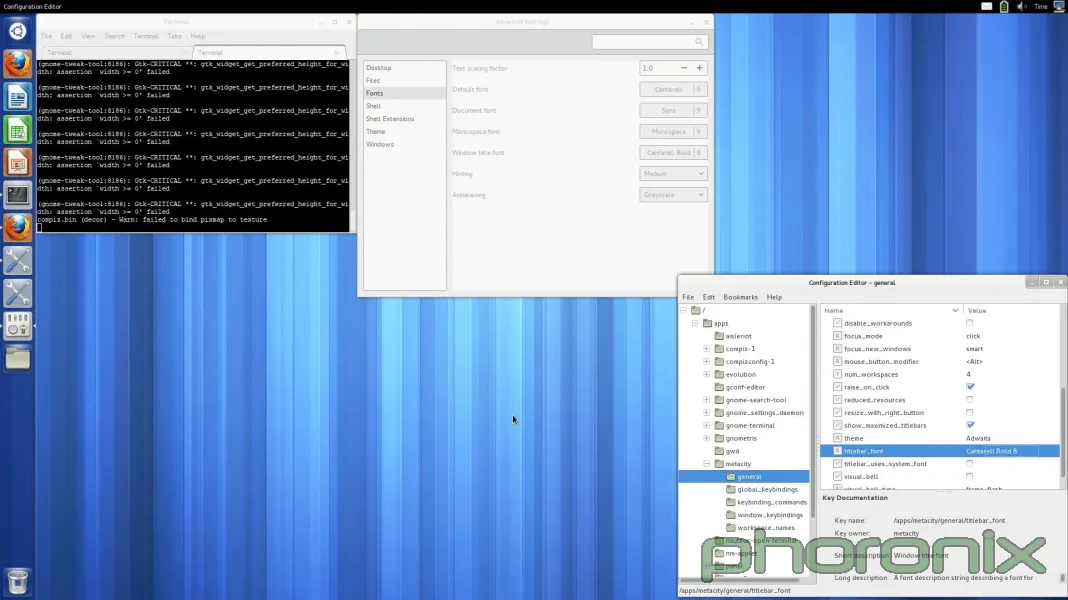Collapse the metacity tree folder
Image resolution: width=1068 pixels, height=600 pixels.
pos(706,464)
